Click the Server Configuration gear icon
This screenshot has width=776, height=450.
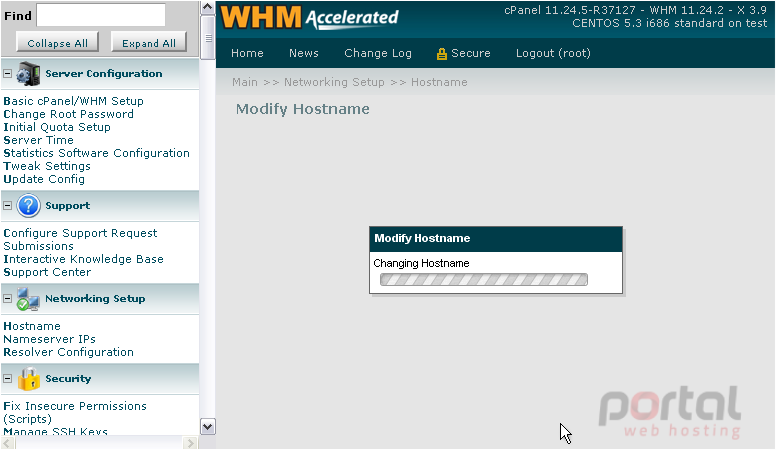click(28, 74)
